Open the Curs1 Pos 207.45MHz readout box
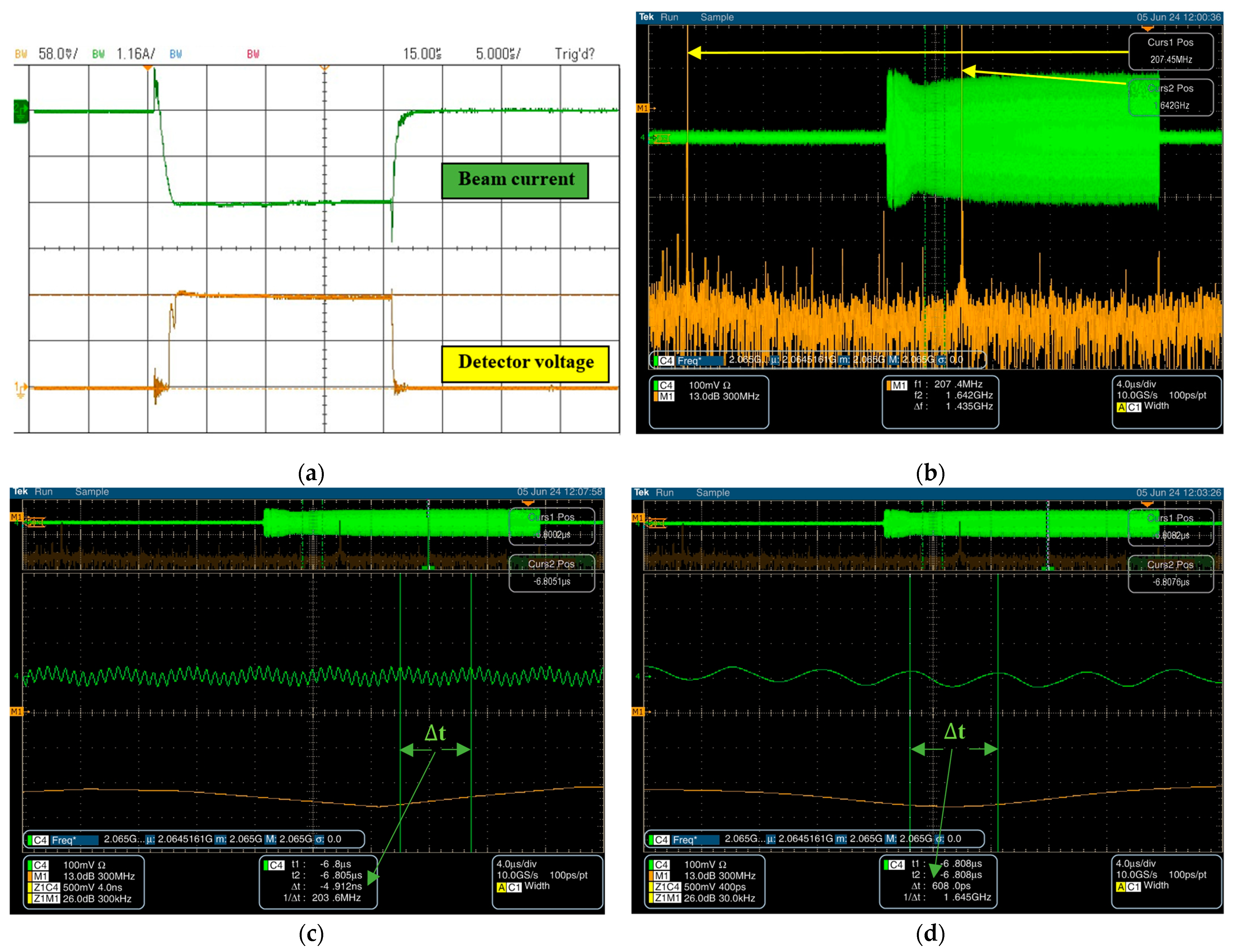Viewport: 1233px width, 952px height. (x=1170, y=51)
